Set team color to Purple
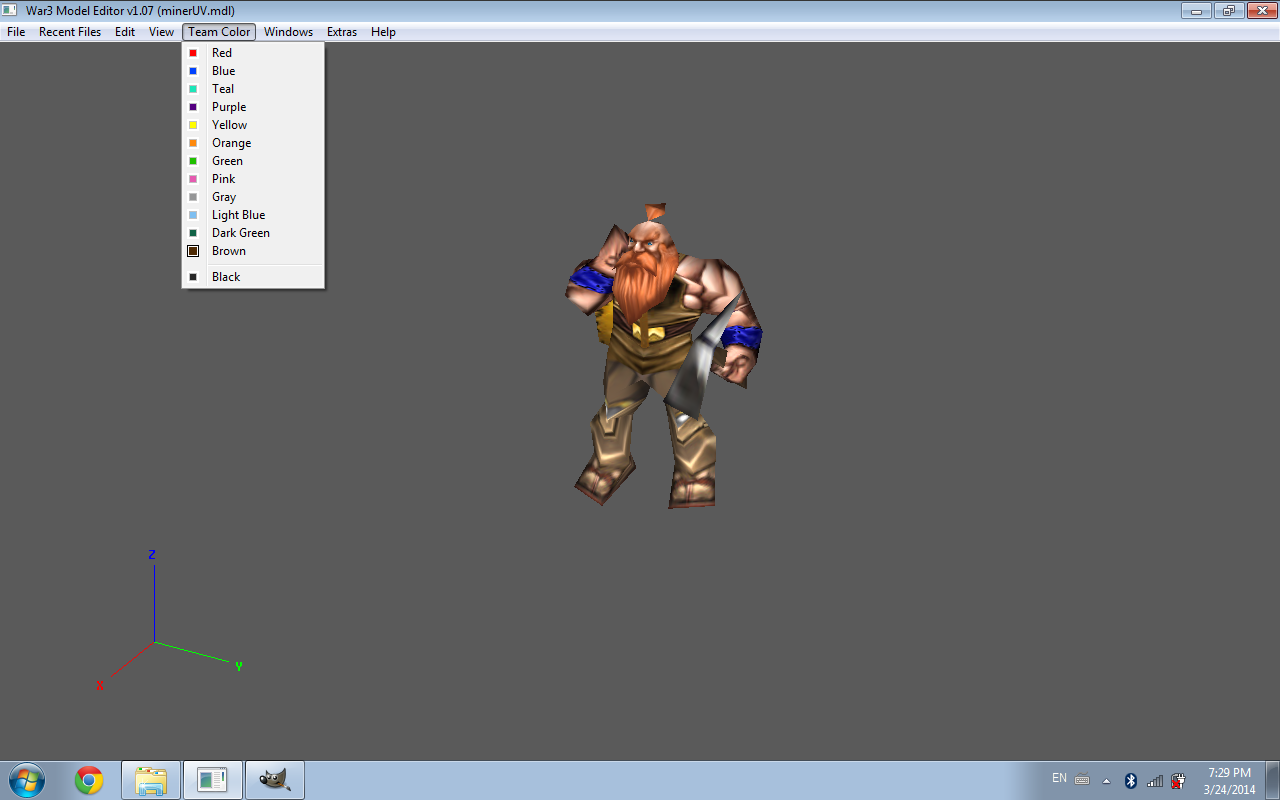Viewport: 1280px width, 800px height. 253,107
